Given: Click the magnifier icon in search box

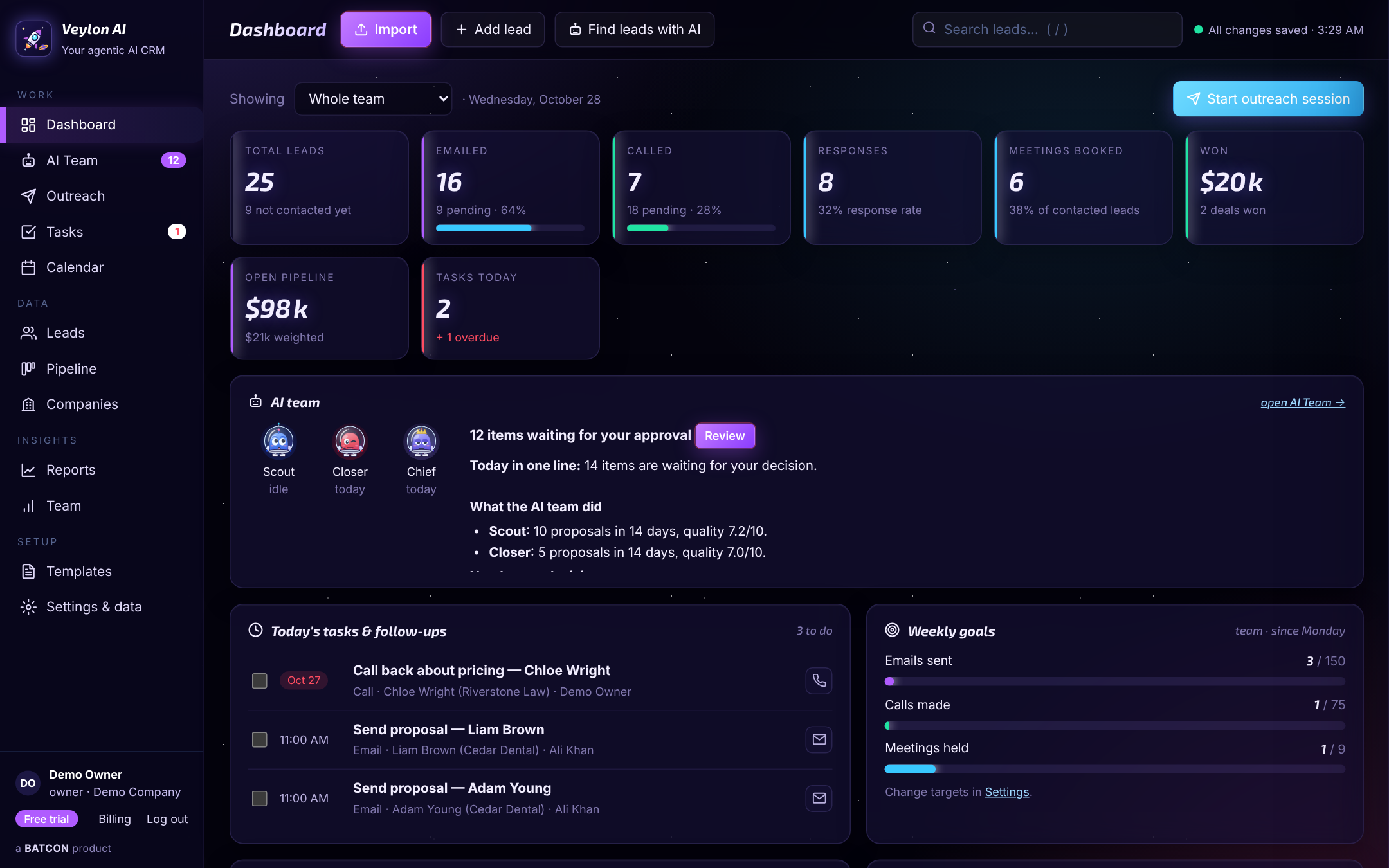Looking at the screenshot, I should pyautogui.click(x=929, y=29).
